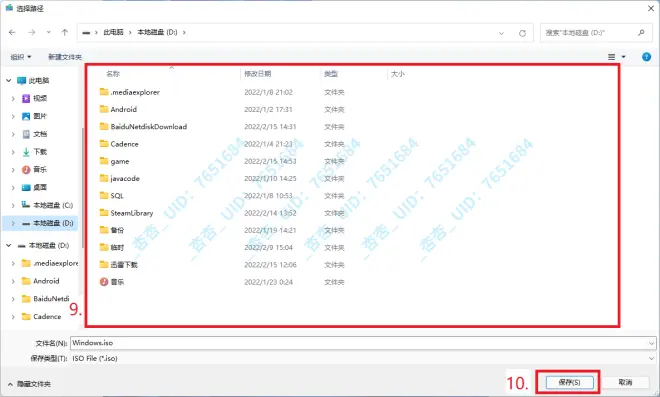Open the view options dropdown arrow
This screenshot has height=397, width=660.
pos(623,57)
